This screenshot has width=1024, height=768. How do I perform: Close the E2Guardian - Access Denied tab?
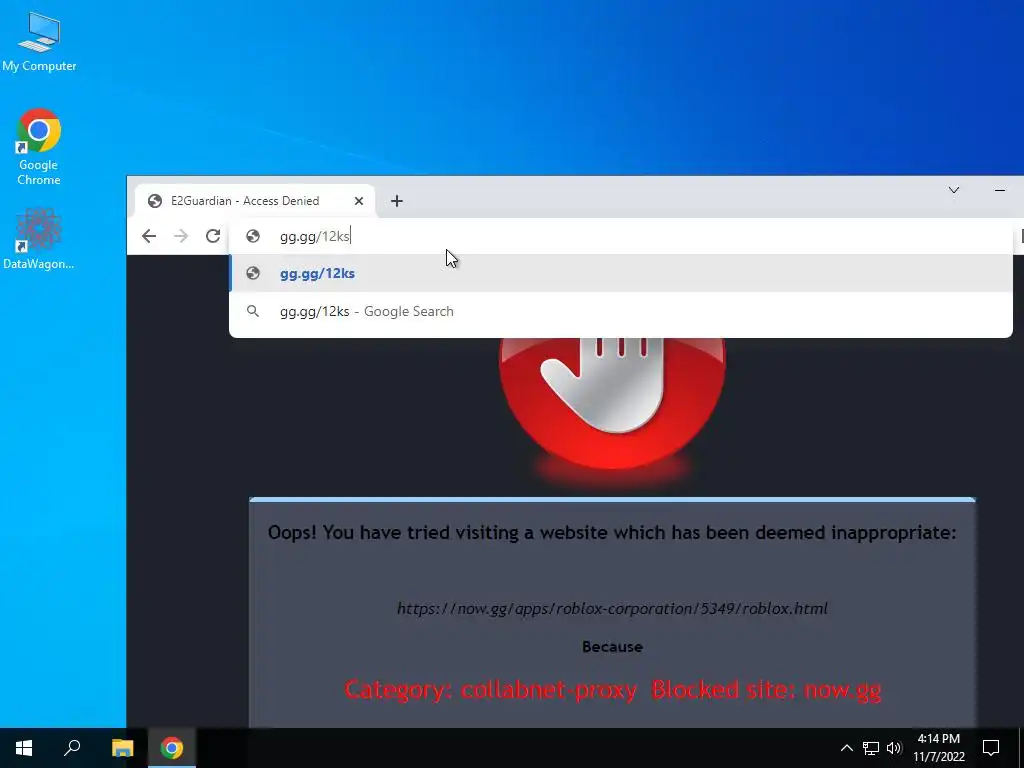359,201
